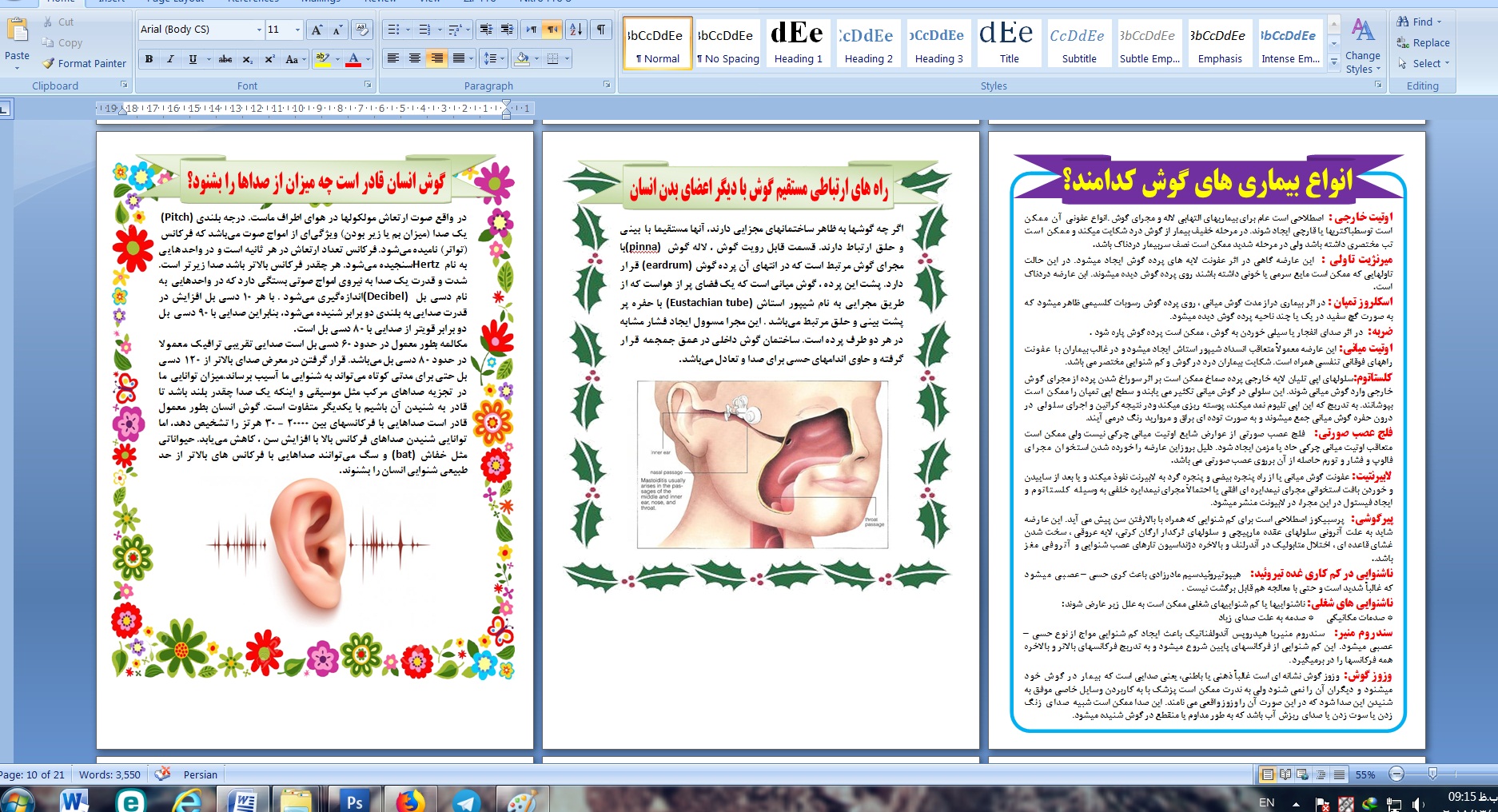
Task: Click the 55% zoom level
Action: 1365,774
